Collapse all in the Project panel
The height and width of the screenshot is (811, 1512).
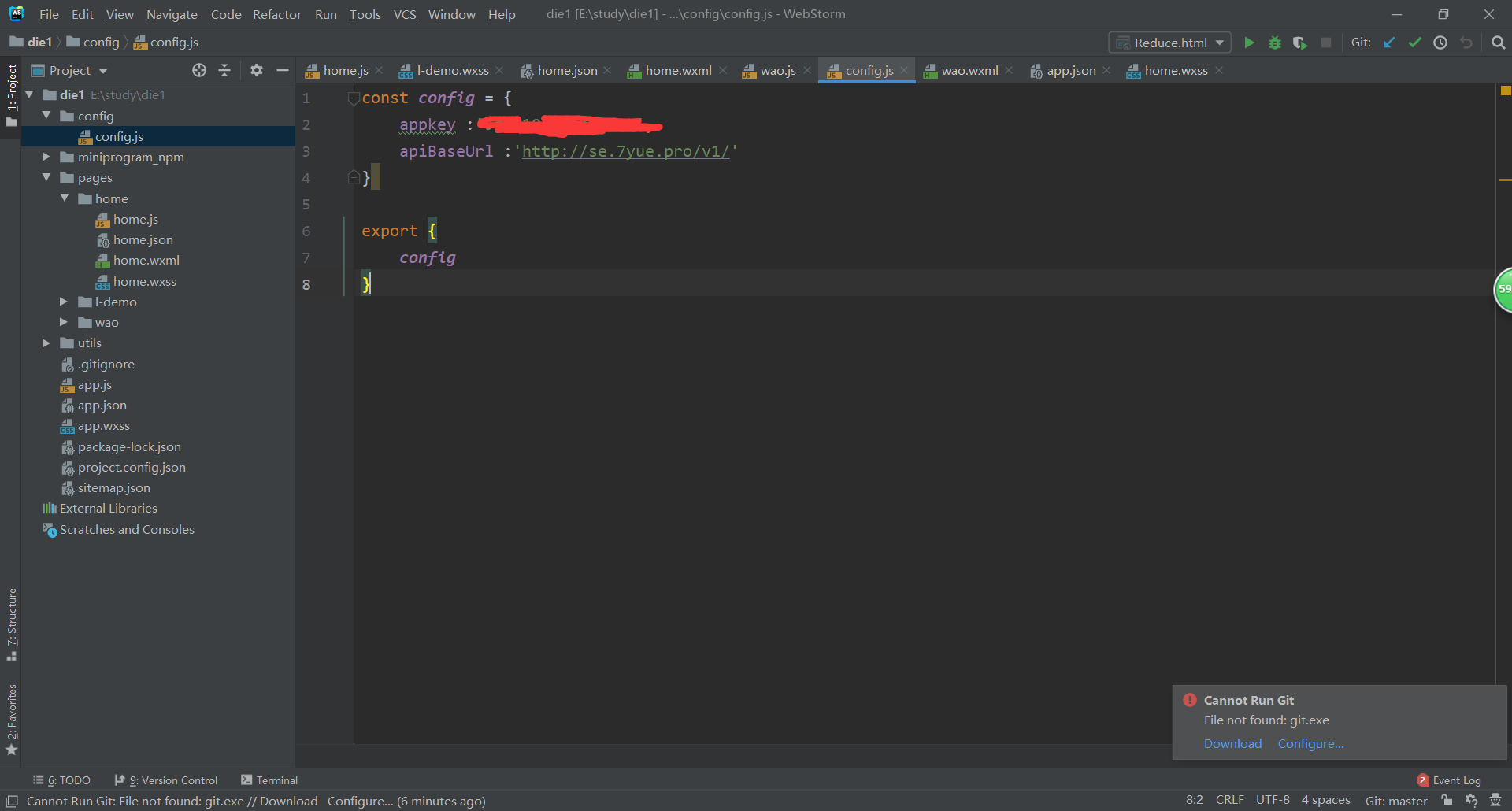pos(224,70)
